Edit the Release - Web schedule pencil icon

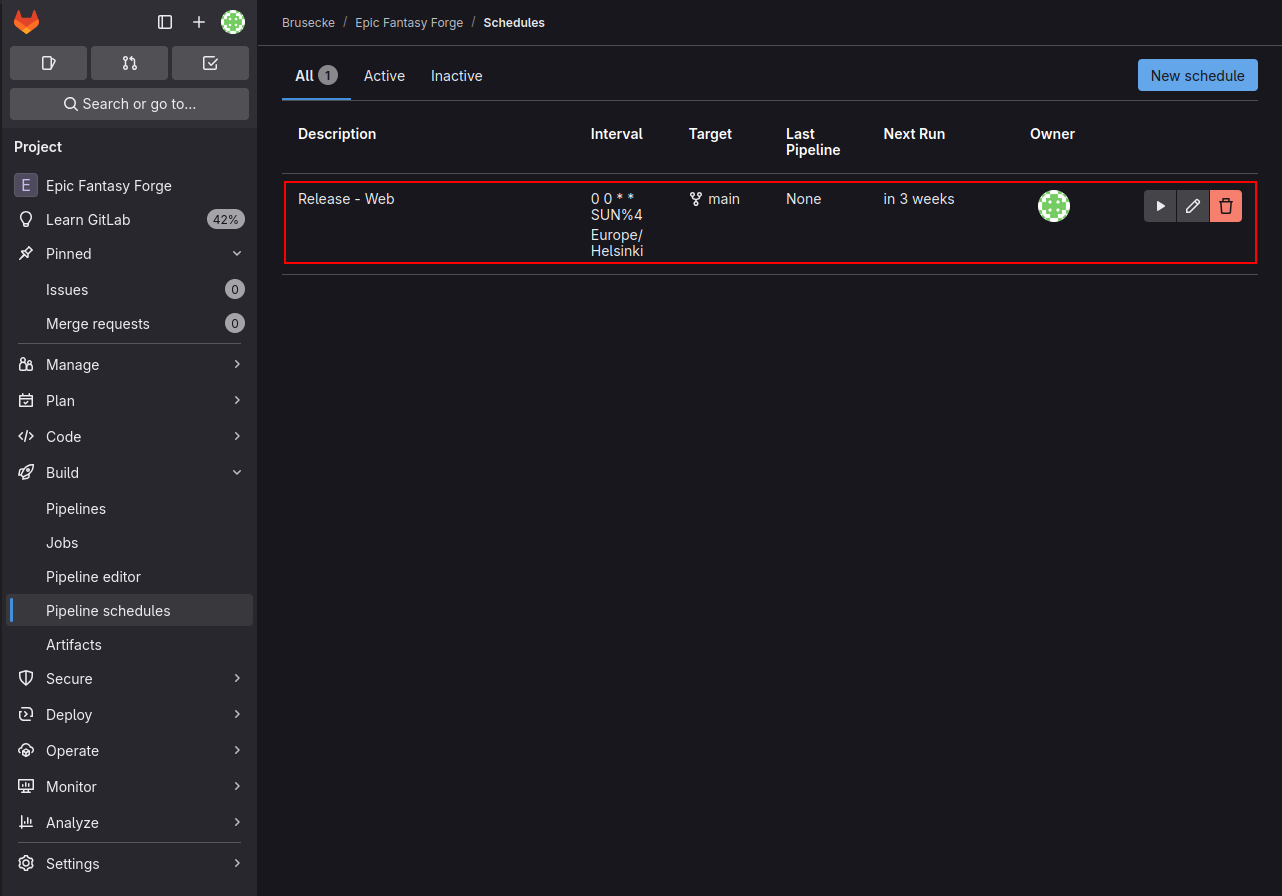pos(1193,206)
